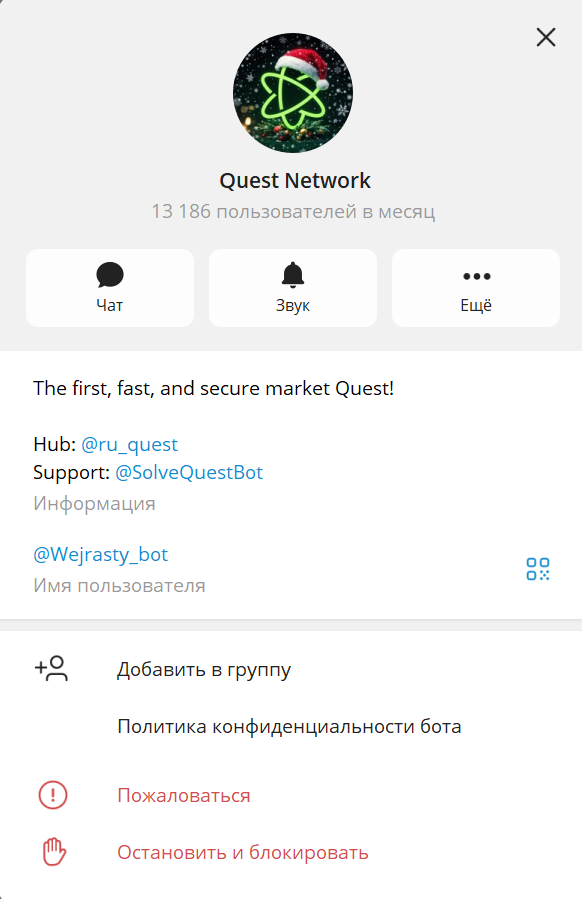582x899 pixels.
Task: Click the add-user icon beside Добавить в группу
Action: coord(51,669)
